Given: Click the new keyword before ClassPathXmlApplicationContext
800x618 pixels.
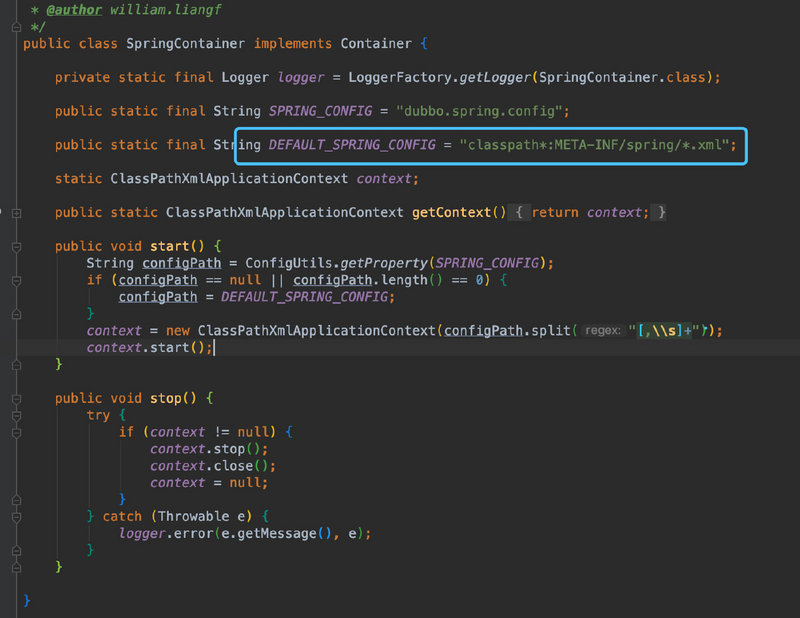Looking at the screenshot, I should pyautogui.click(x=178, y=330).
